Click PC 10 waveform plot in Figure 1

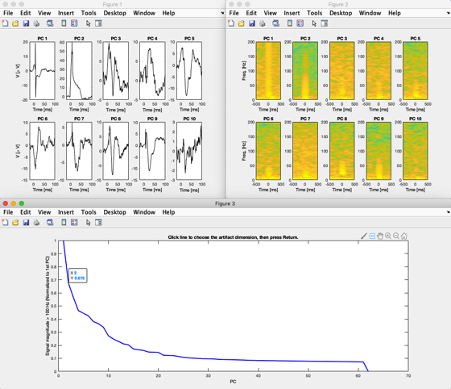(189, 151)
